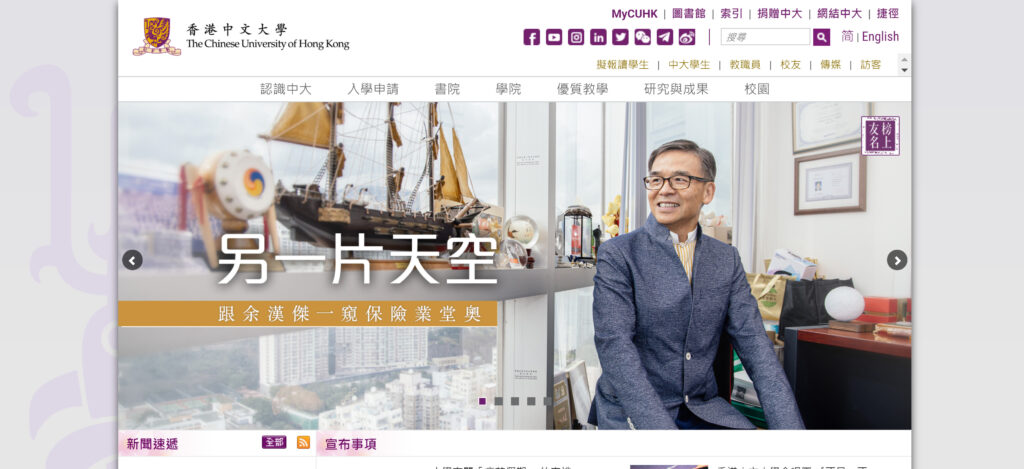The image size is (1024, 469).
Task: Switch language to English
Action: point(880,37)
